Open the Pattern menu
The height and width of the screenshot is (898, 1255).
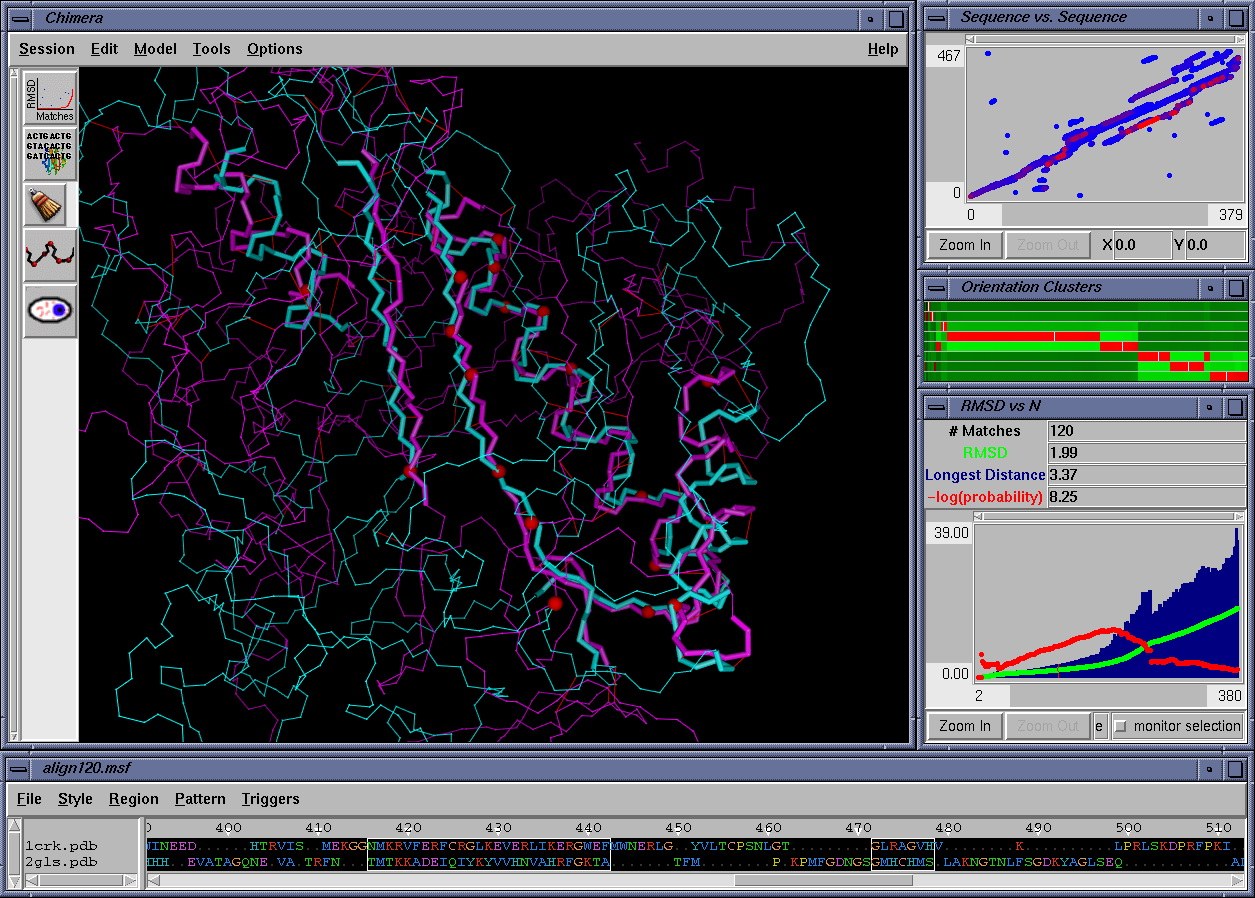pos(200,798)
